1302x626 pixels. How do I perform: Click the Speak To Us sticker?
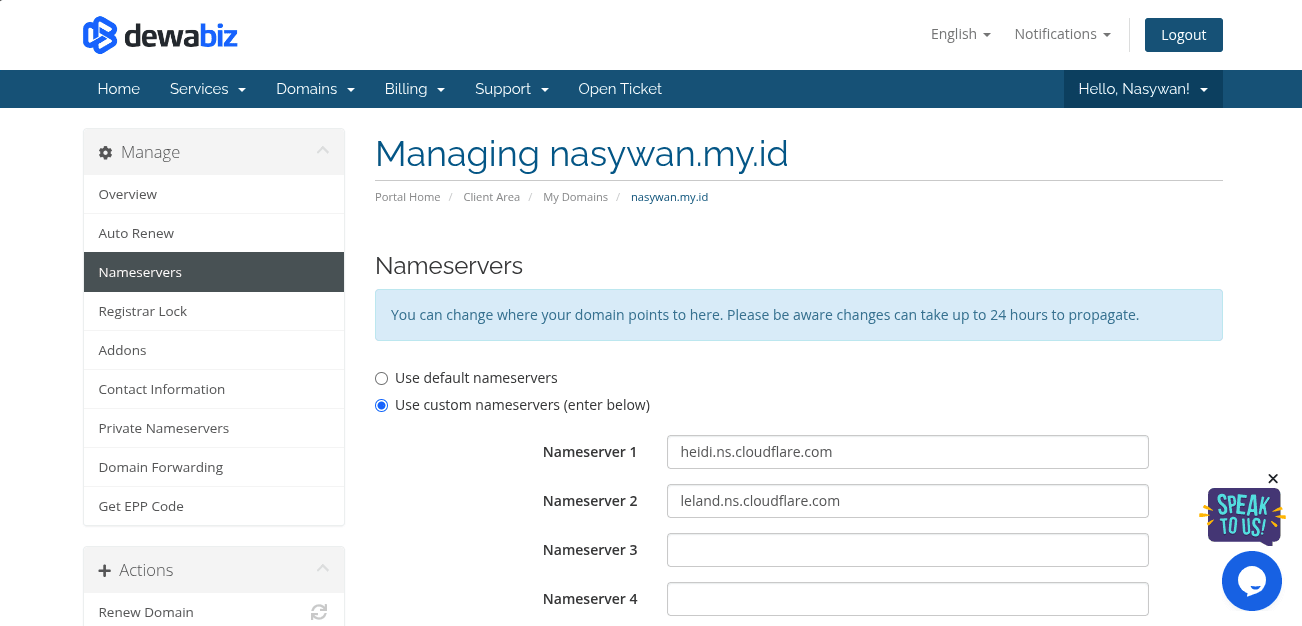[1244, 516]
